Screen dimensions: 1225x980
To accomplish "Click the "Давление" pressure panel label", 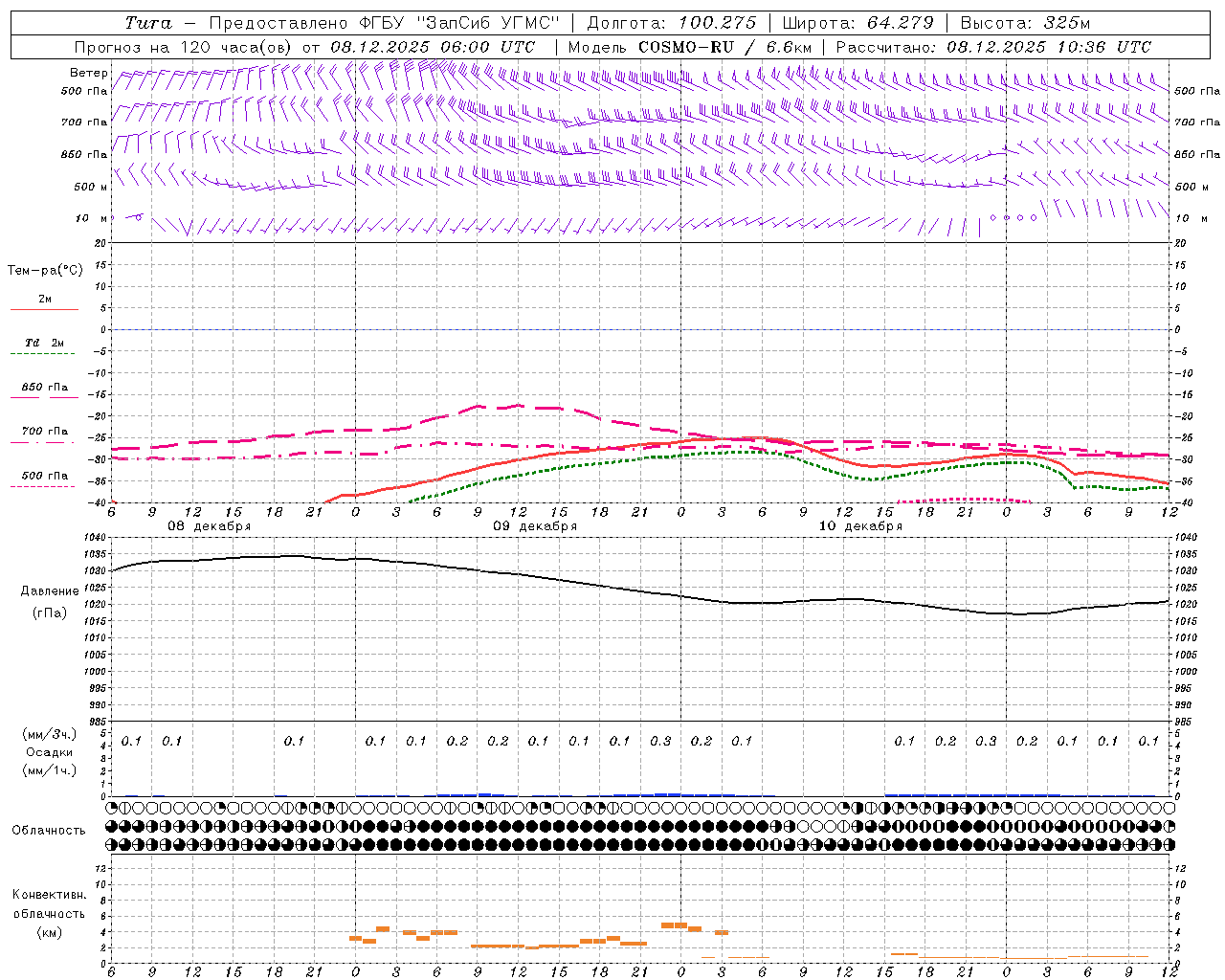I will coord(50,591).
